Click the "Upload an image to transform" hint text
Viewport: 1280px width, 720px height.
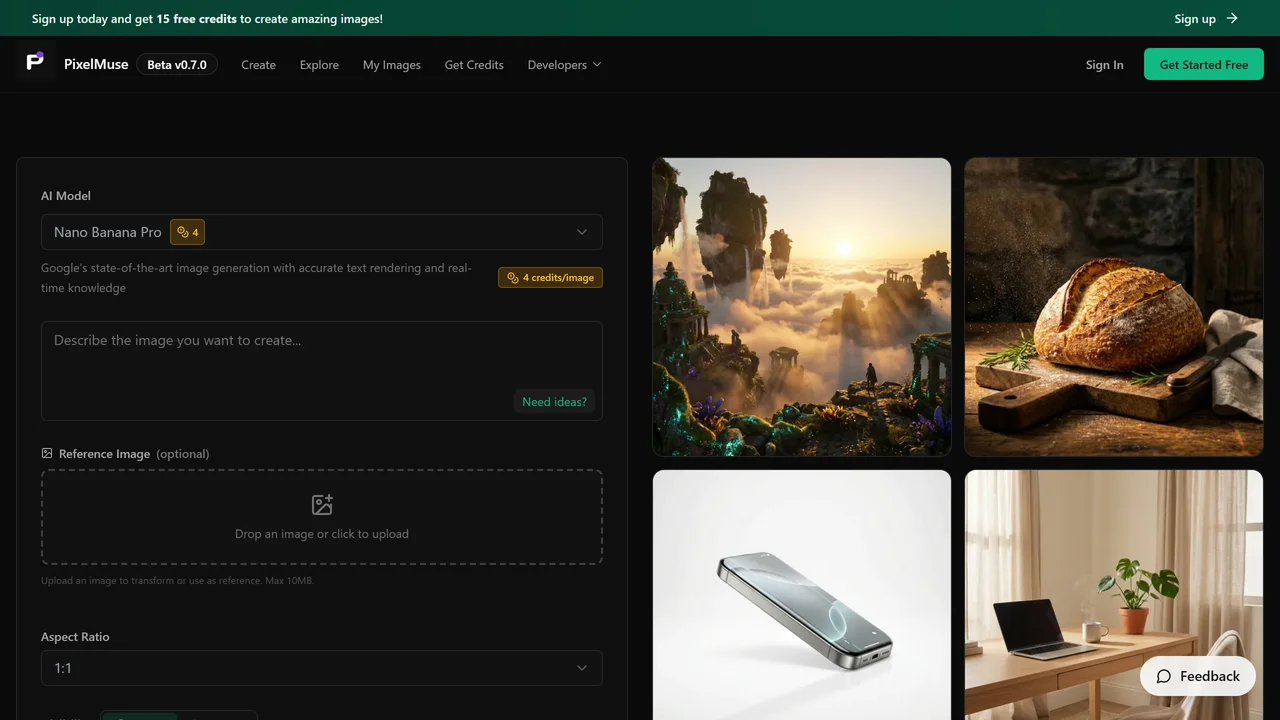(x=178, y=580)
